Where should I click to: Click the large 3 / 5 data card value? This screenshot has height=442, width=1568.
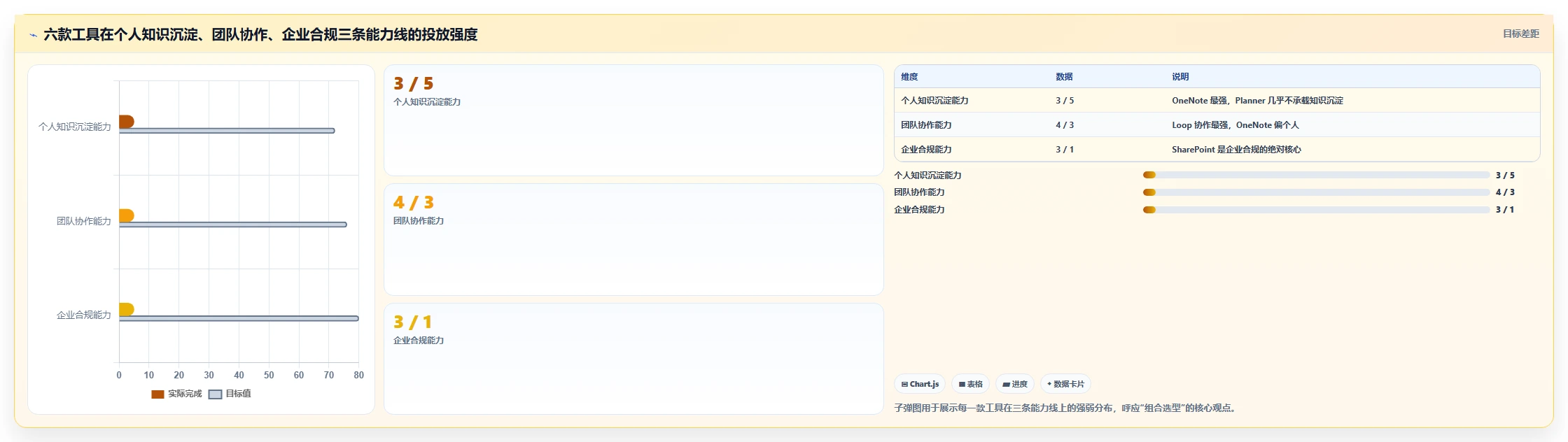(414, 83)
